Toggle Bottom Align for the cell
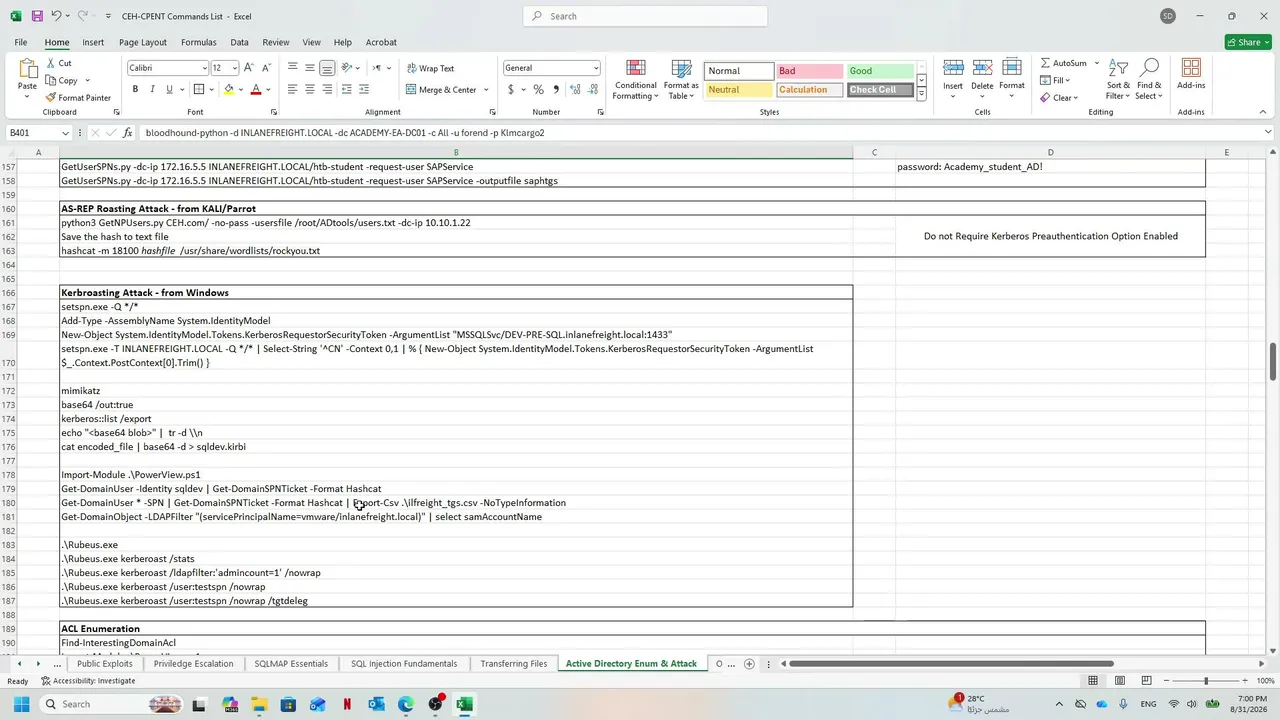Image resolution: width=1280 pixels, height=720 pixels. pos(327,68)
